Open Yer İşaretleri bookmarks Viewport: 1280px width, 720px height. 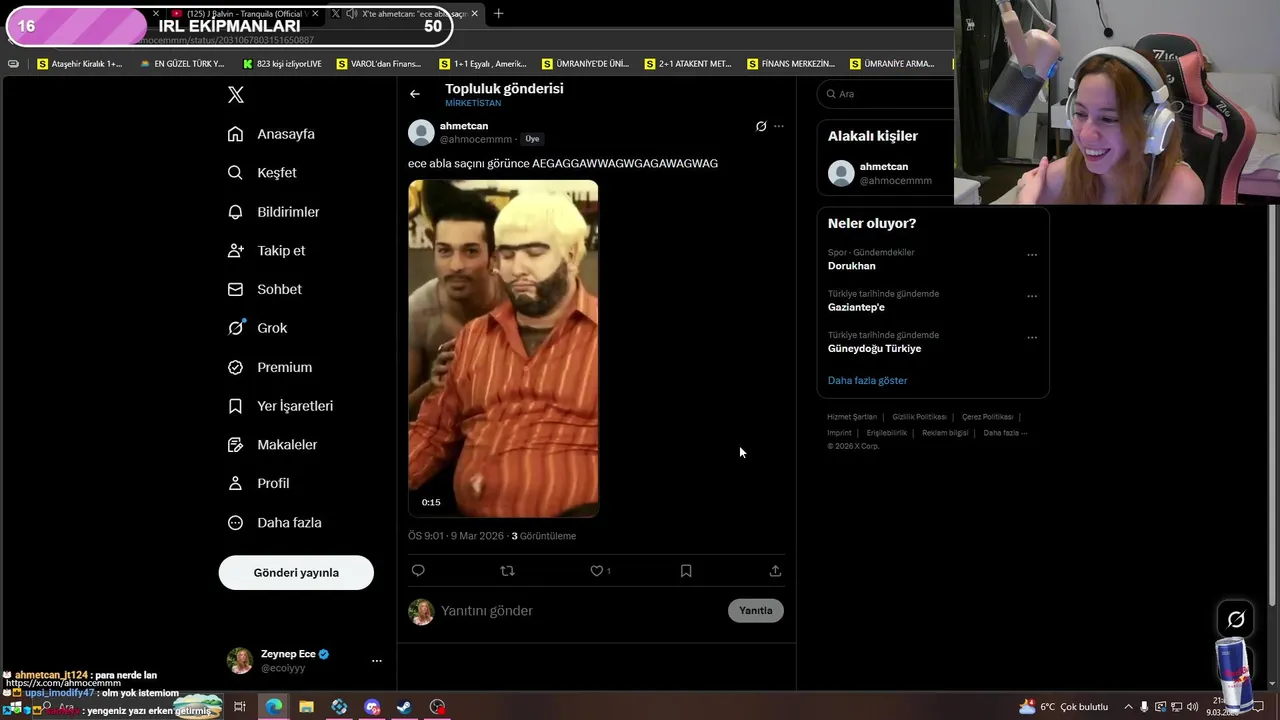pos(280,406)
